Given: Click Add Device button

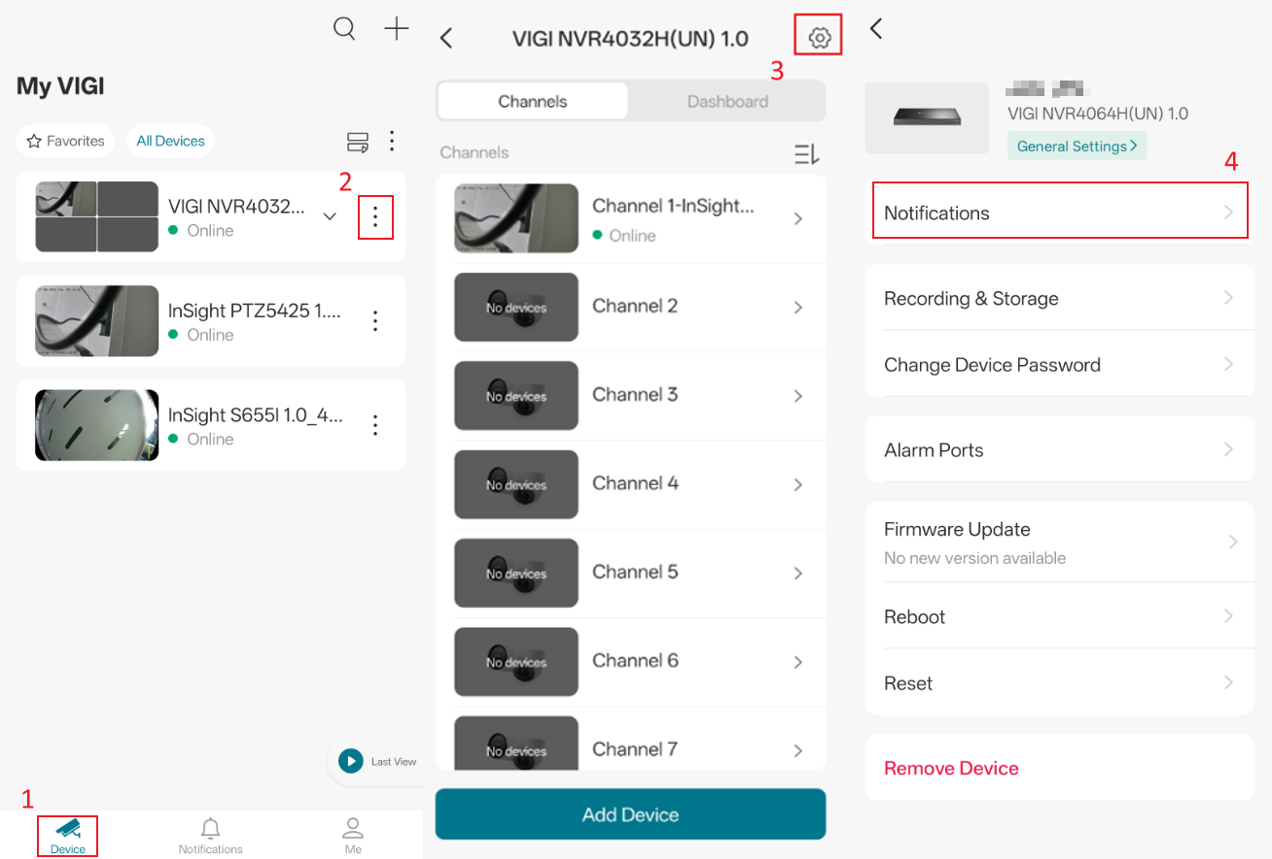Looking at the screenshot, I should coord(630,814).
